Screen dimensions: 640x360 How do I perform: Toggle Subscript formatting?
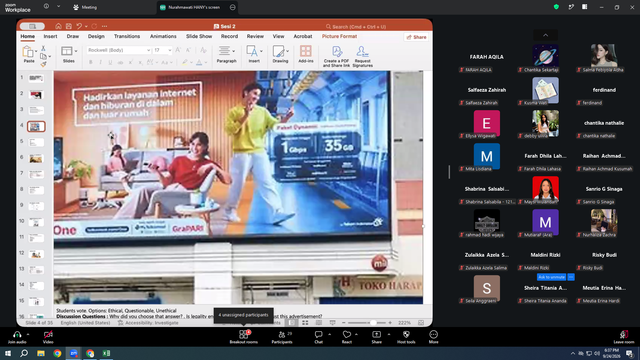(140, 62)
